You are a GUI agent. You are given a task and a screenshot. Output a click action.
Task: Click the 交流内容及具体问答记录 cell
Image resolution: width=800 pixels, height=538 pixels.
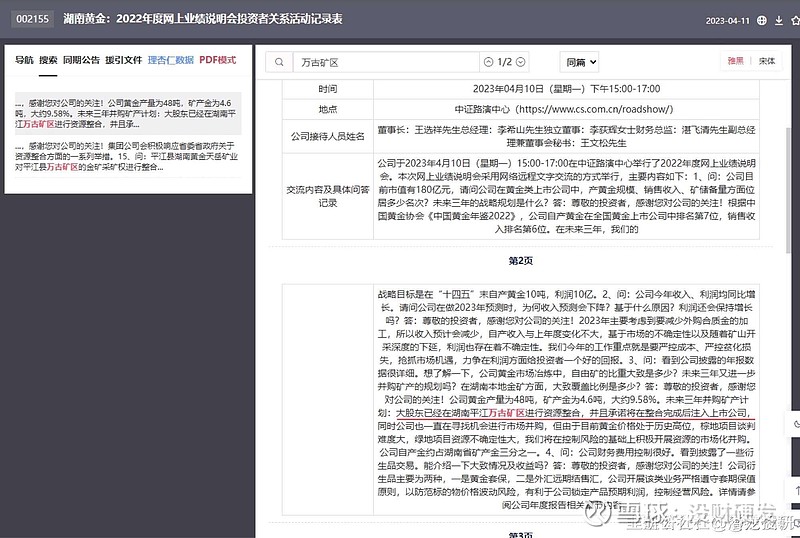328,196
